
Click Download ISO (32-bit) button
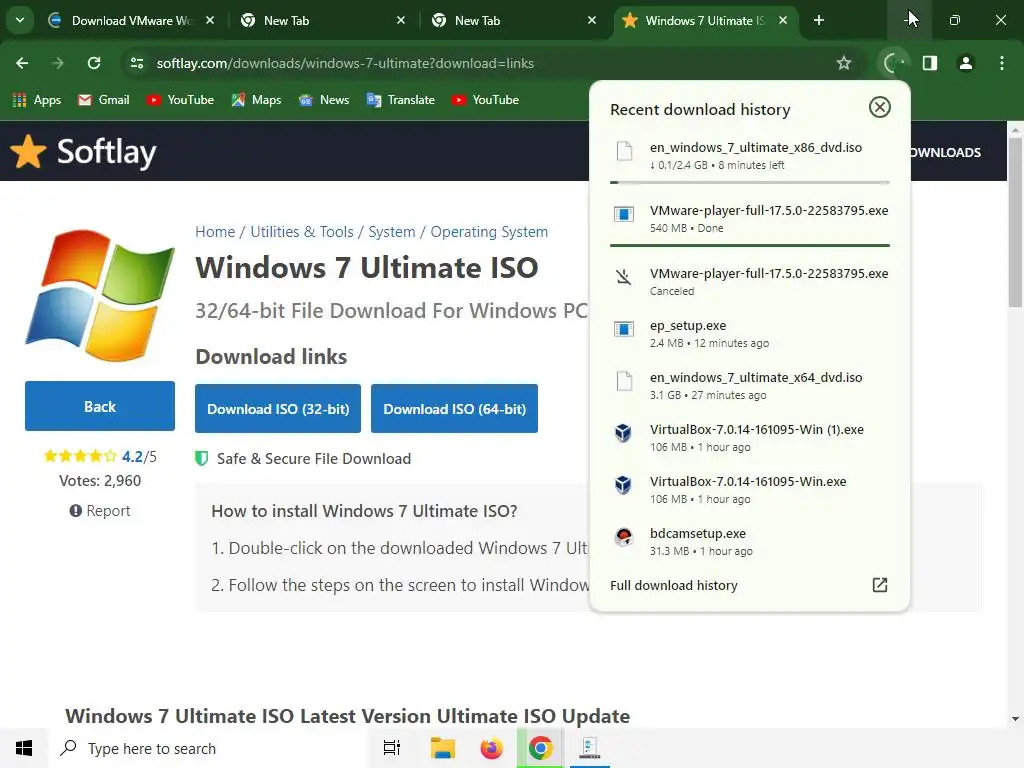click(278, 409)
